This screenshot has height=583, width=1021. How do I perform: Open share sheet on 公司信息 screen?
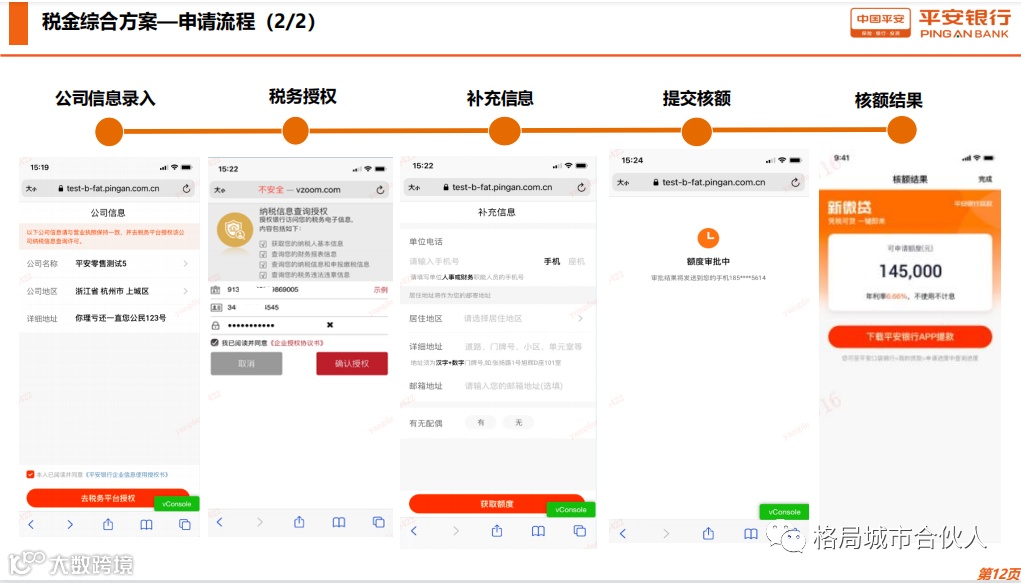click(x=108, y=524)
